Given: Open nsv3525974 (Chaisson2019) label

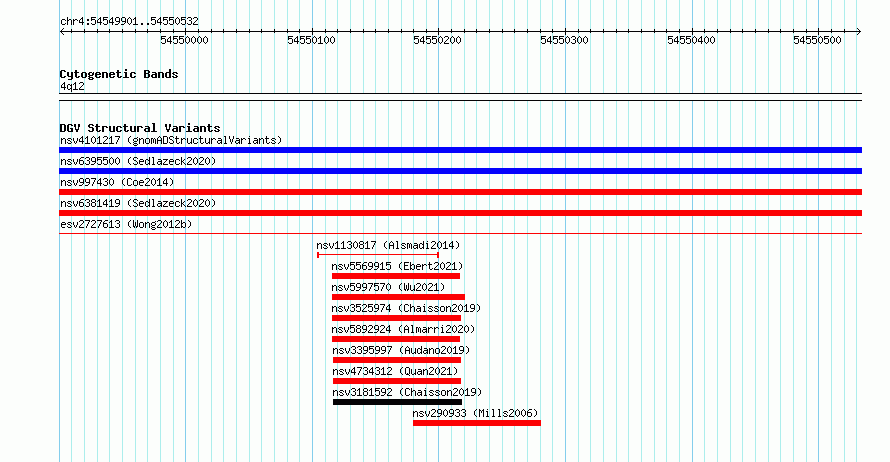Looking at the screenshot, I should click(x=406, y=308).
